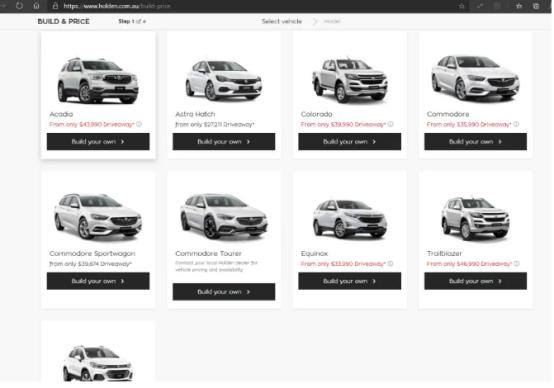Select the Astra Hatch vehicle image

tap(224, 80)
